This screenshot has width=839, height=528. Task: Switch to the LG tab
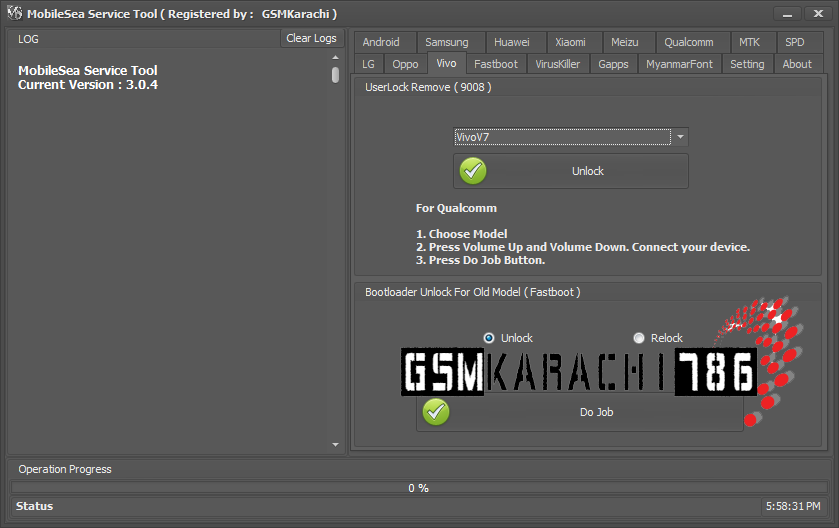point(368,64)
